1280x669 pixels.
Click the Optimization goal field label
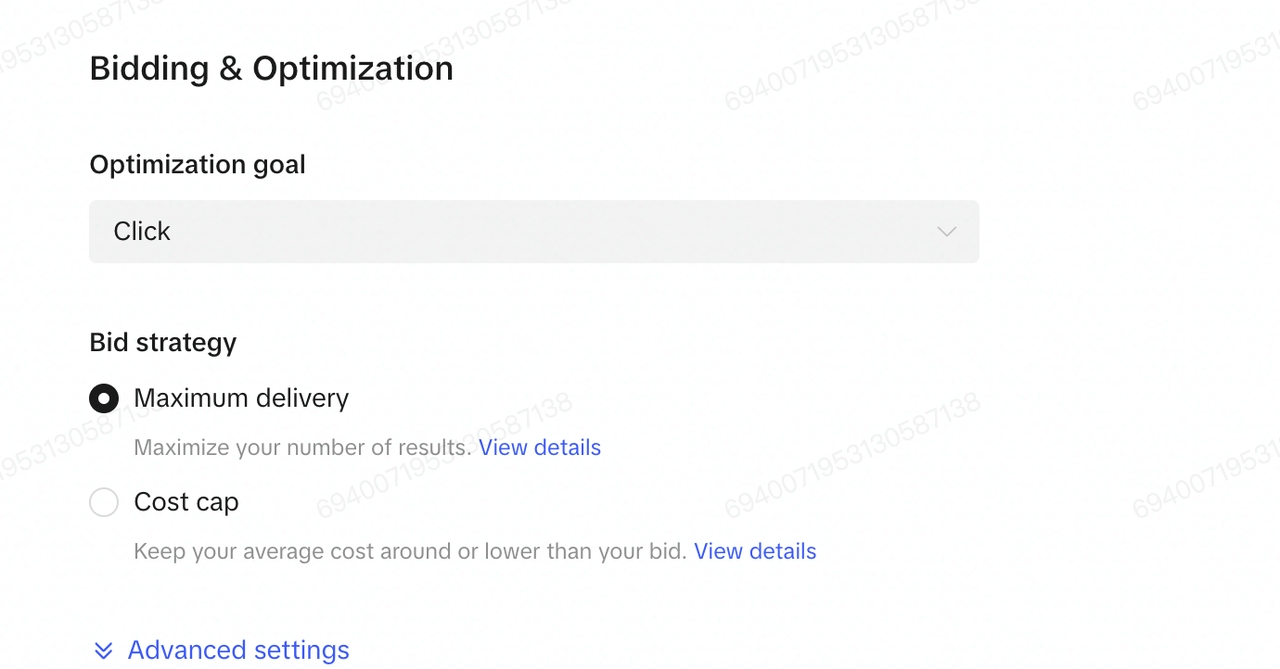[197, 165]
